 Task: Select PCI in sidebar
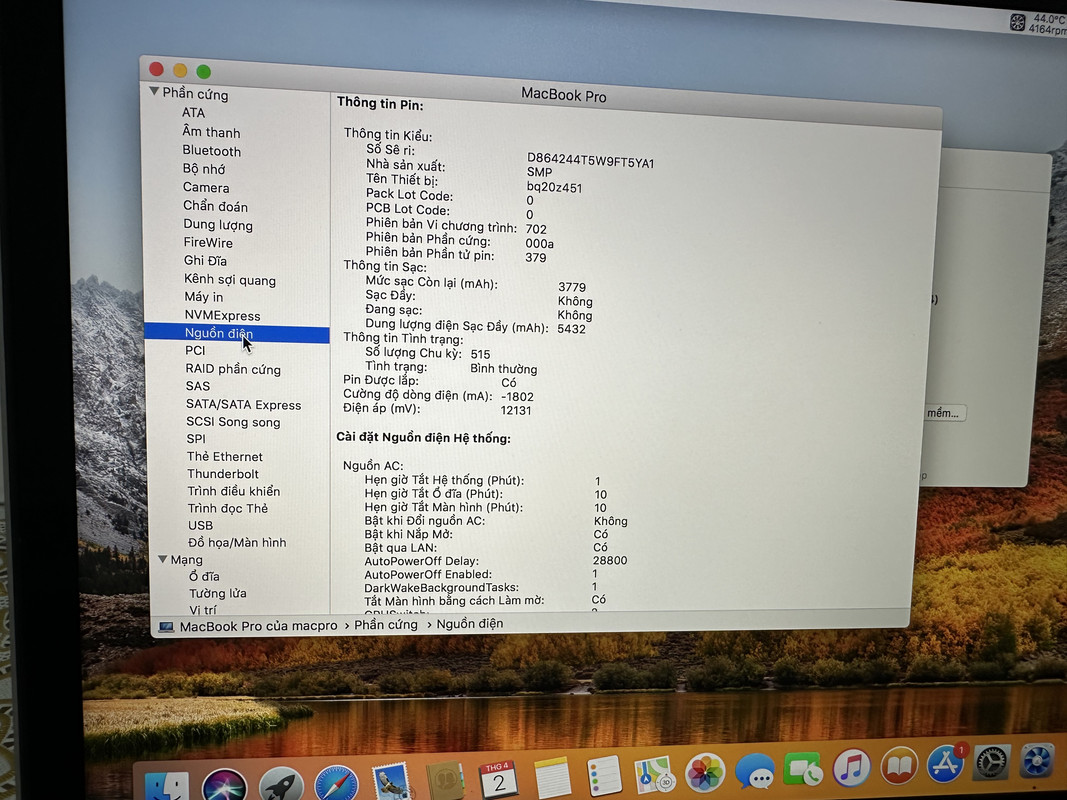pyautogui.click(x=195, y=350)
